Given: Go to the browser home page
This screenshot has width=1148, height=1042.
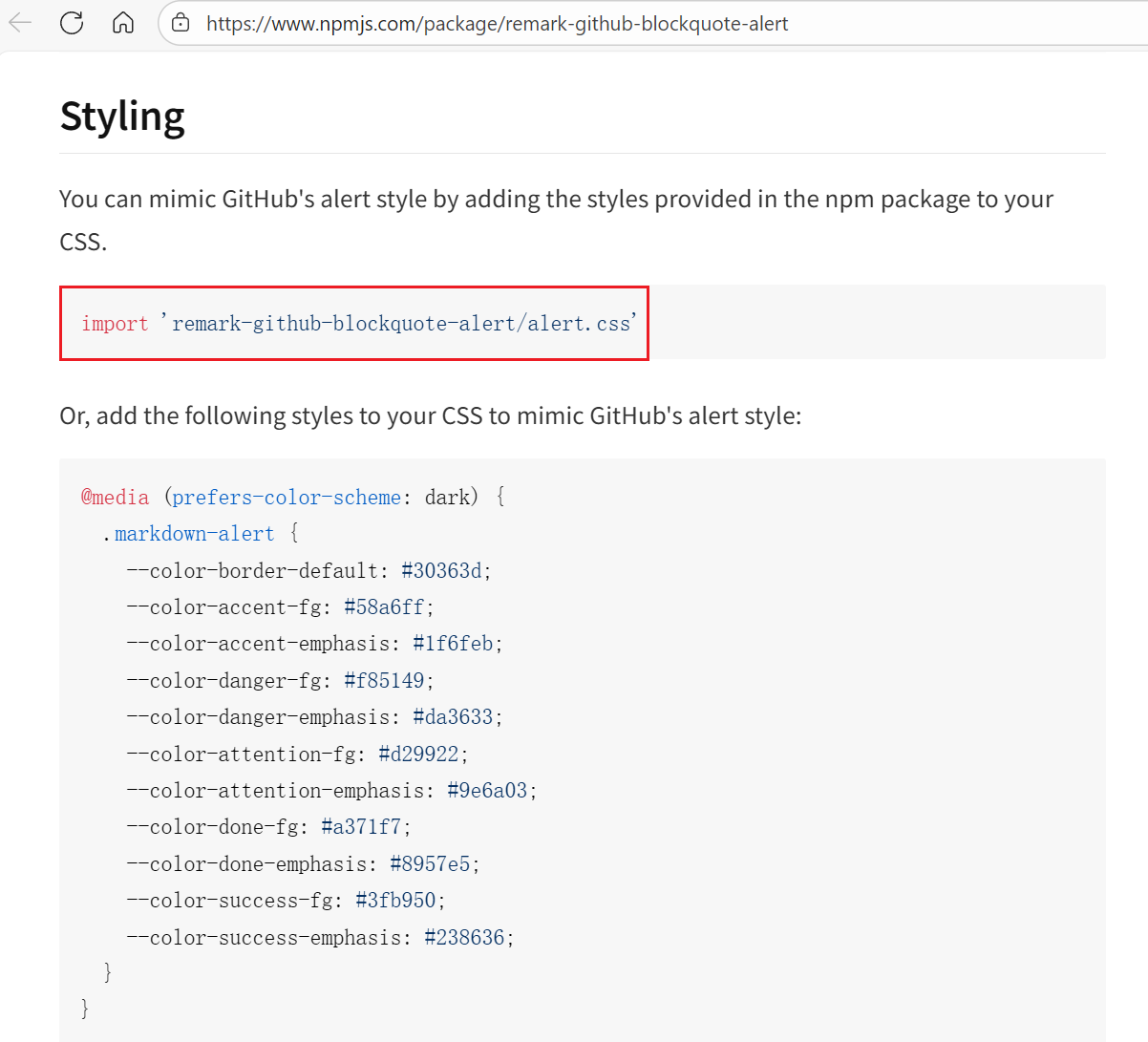Looking at the screenshot, I should click(123, 23).
